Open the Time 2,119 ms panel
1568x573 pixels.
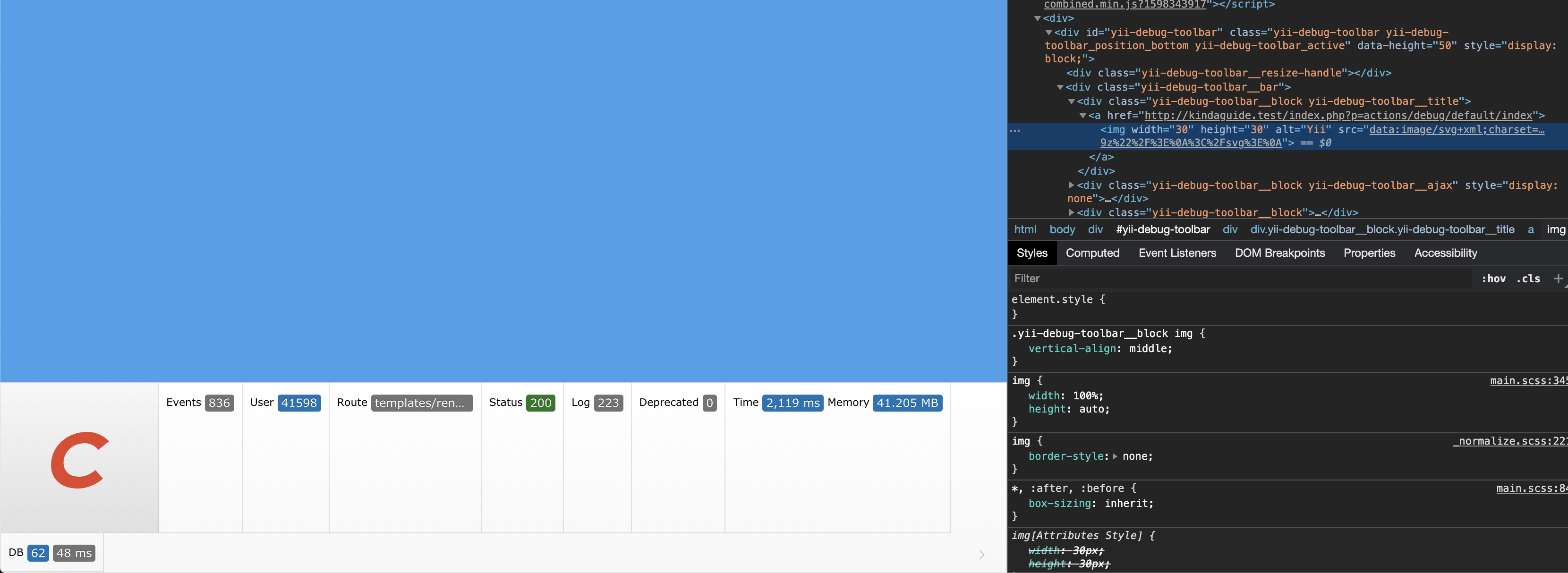click(777, 403)
